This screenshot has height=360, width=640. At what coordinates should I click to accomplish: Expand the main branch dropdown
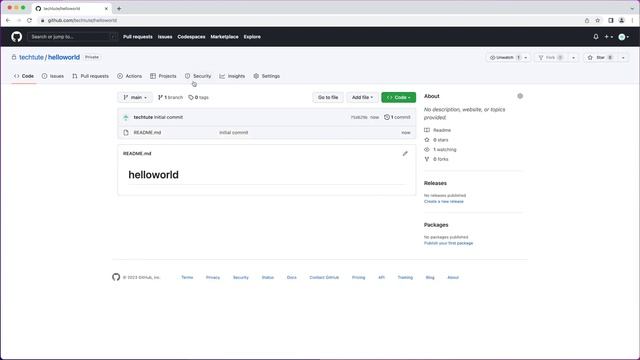[x=135, y=98]
